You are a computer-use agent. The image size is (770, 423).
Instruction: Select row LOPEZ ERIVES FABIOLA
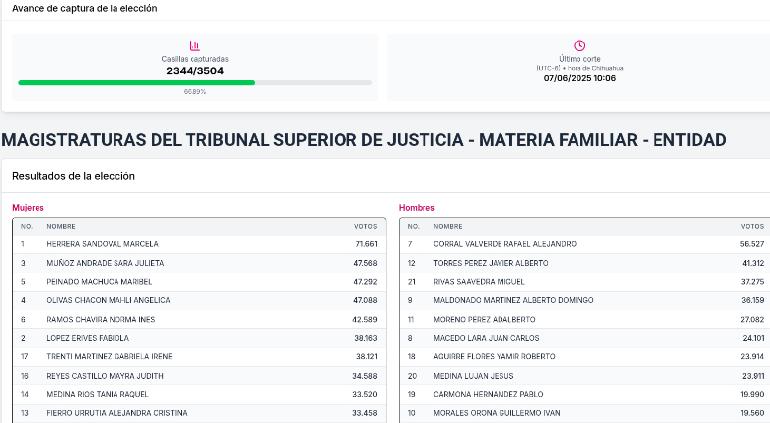(x=199, y=338)
